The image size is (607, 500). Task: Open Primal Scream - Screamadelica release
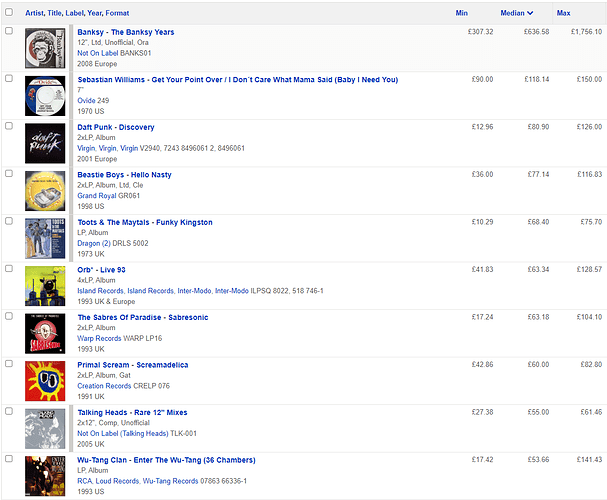[133, 365]
